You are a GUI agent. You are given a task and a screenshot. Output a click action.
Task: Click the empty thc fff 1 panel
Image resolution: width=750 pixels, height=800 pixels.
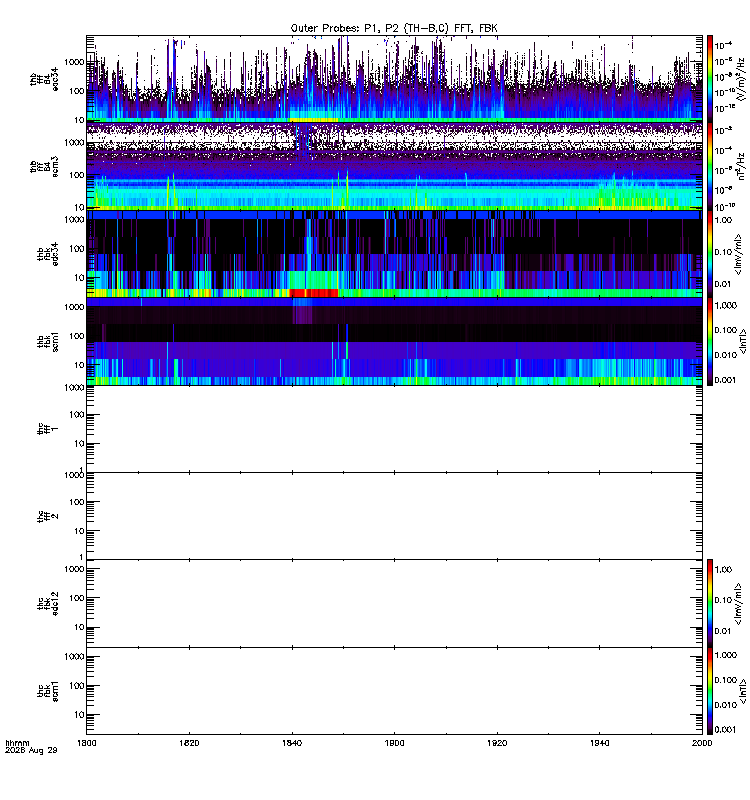point(394,429)
